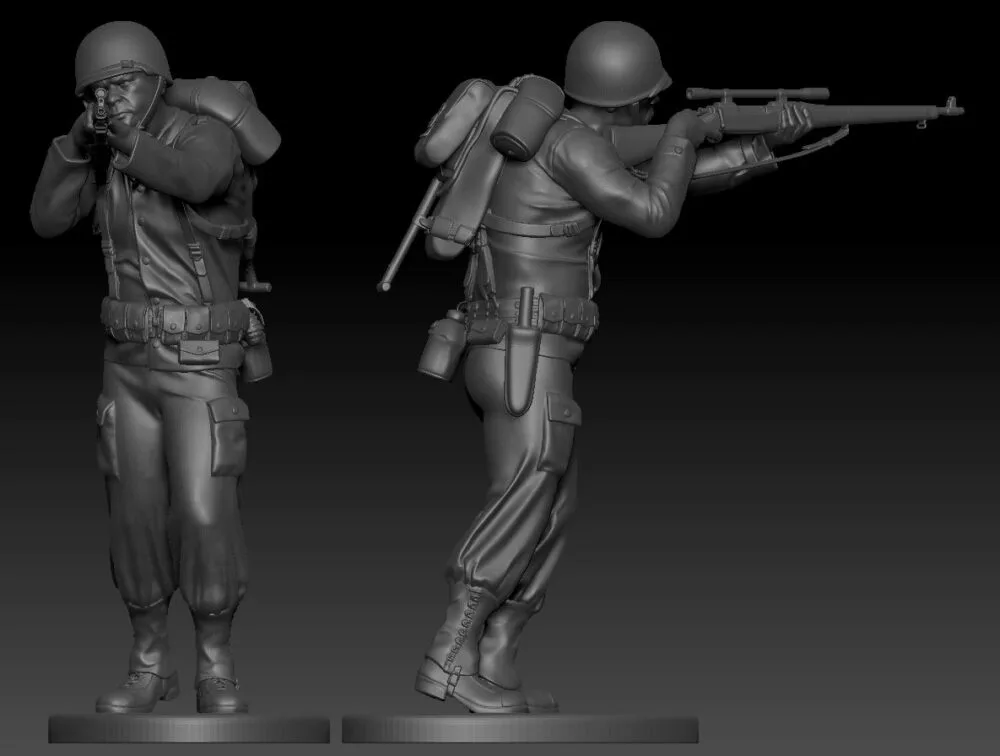This screenshot has height=756, width=1000.
Task: Click the sheathed knife on the side-view soldier's belt
Action: [523, 362]
